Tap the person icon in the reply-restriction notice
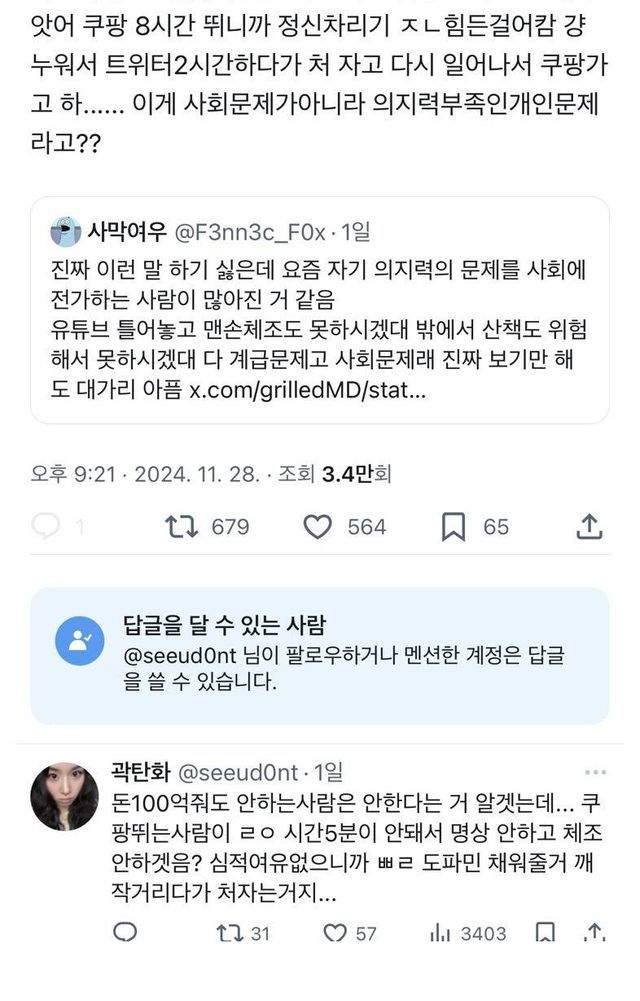This screenshot has width=640, height=1001. tap(80, 641)
